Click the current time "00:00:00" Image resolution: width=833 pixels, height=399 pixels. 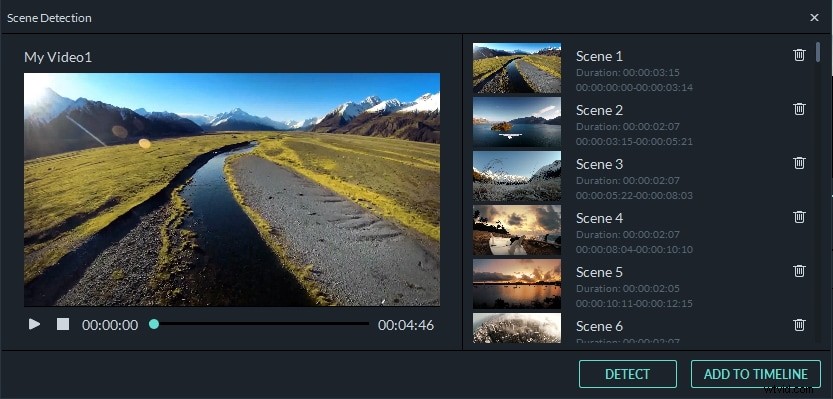tap(110, 325)
